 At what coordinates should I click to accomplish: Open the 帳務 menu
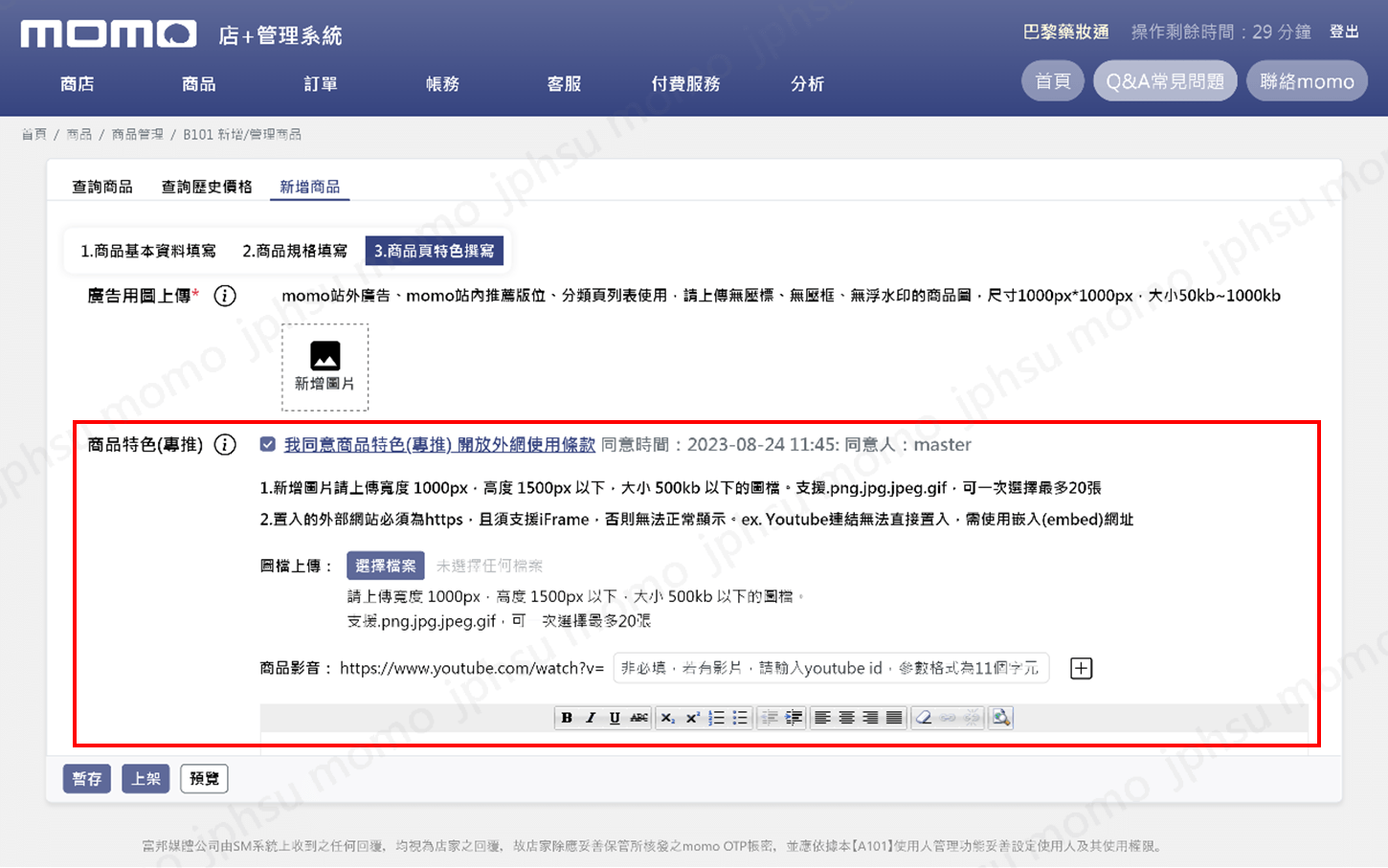click(x=442, y=84)
